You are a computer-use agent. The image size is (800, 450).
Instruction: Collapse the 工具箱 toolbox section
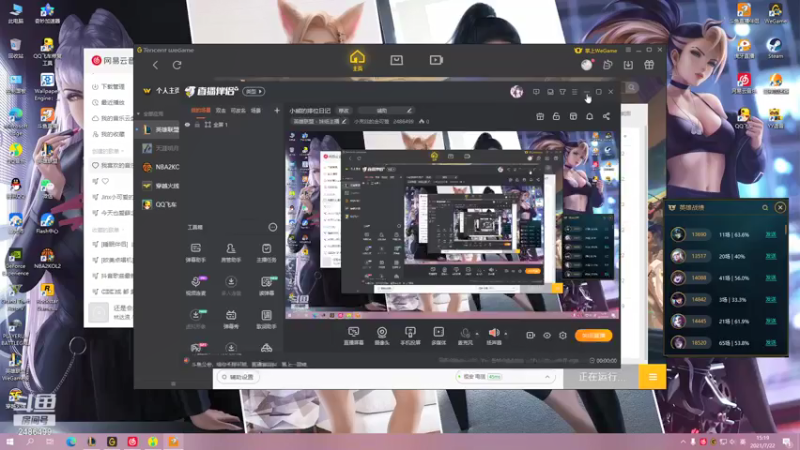tap(273, 227)
